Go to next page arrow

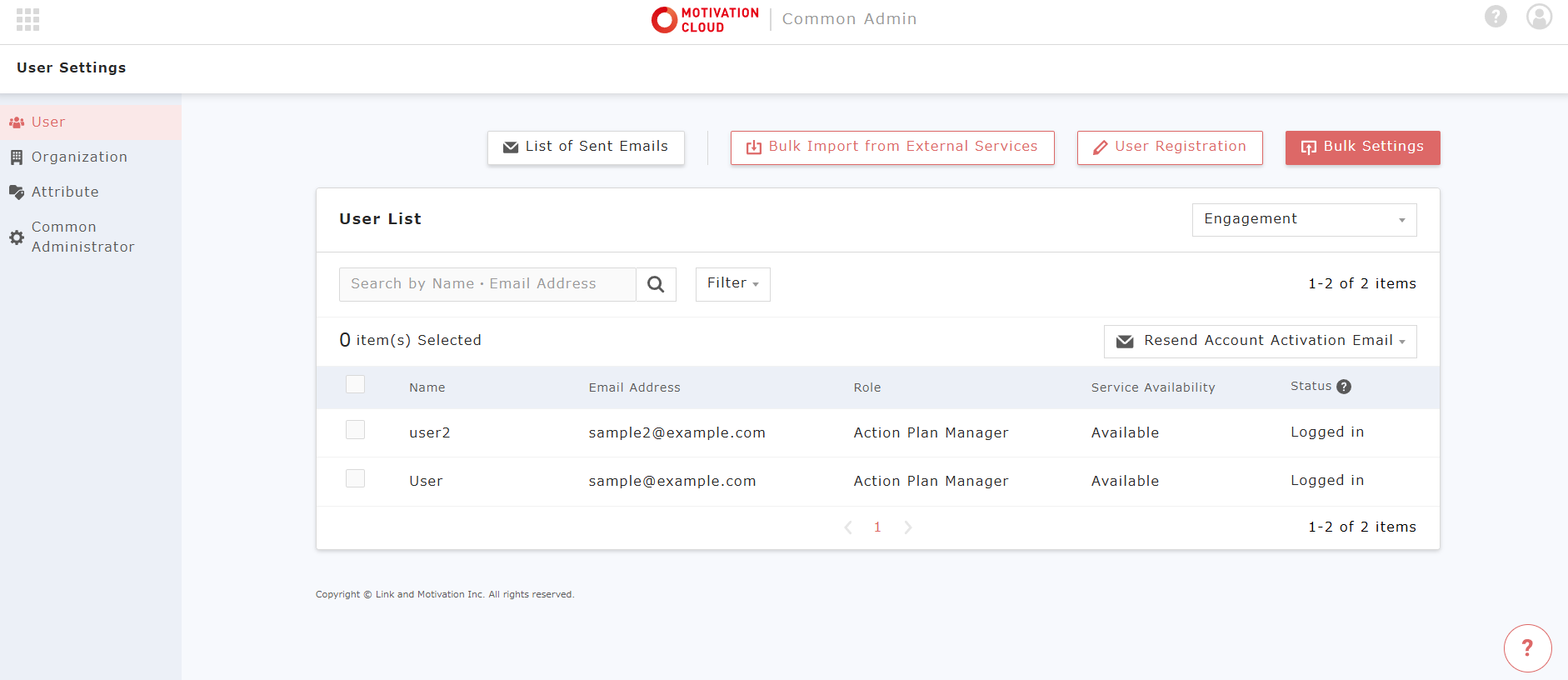[908, 527]
